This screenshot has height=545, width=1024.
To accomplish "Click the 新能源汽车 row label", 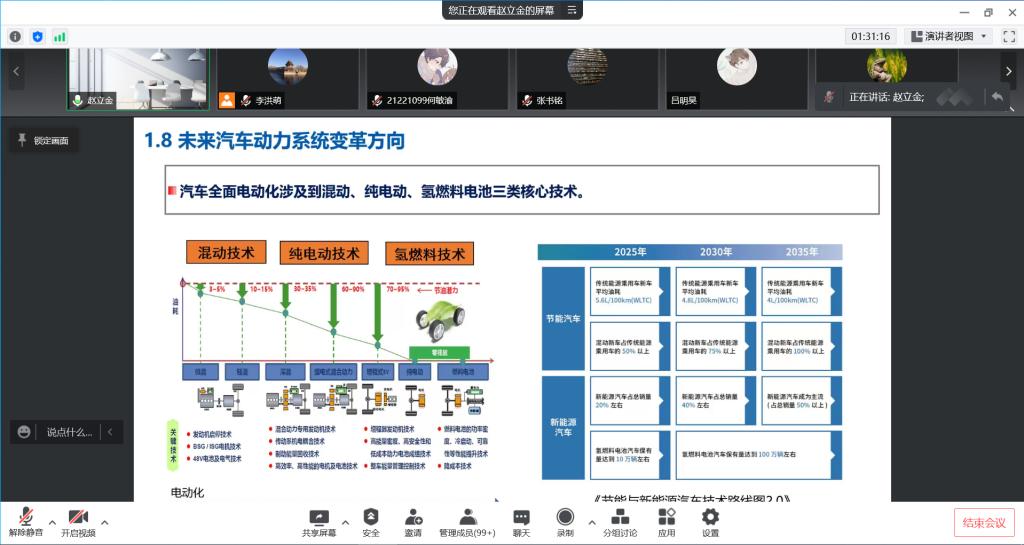I will coord(563,428).
